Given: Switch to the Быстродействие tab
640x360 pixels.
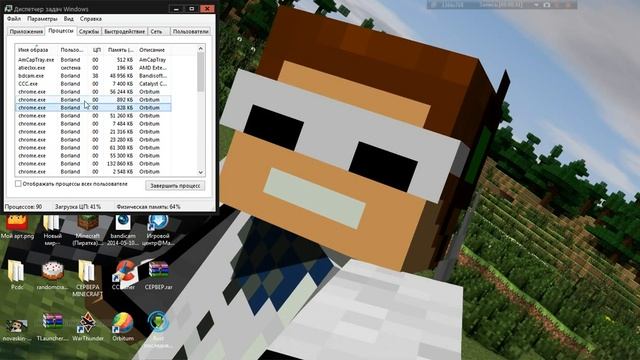Looking at the screenshot, I should [124, 31].
